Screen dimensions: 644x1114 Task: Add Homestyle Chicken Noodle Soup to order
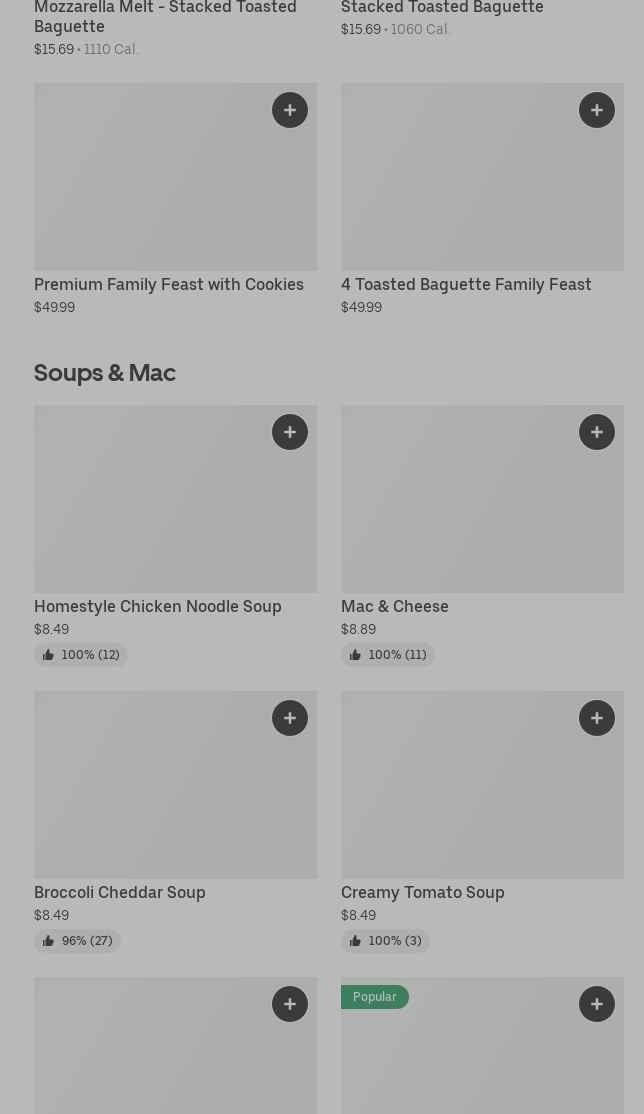290,432
